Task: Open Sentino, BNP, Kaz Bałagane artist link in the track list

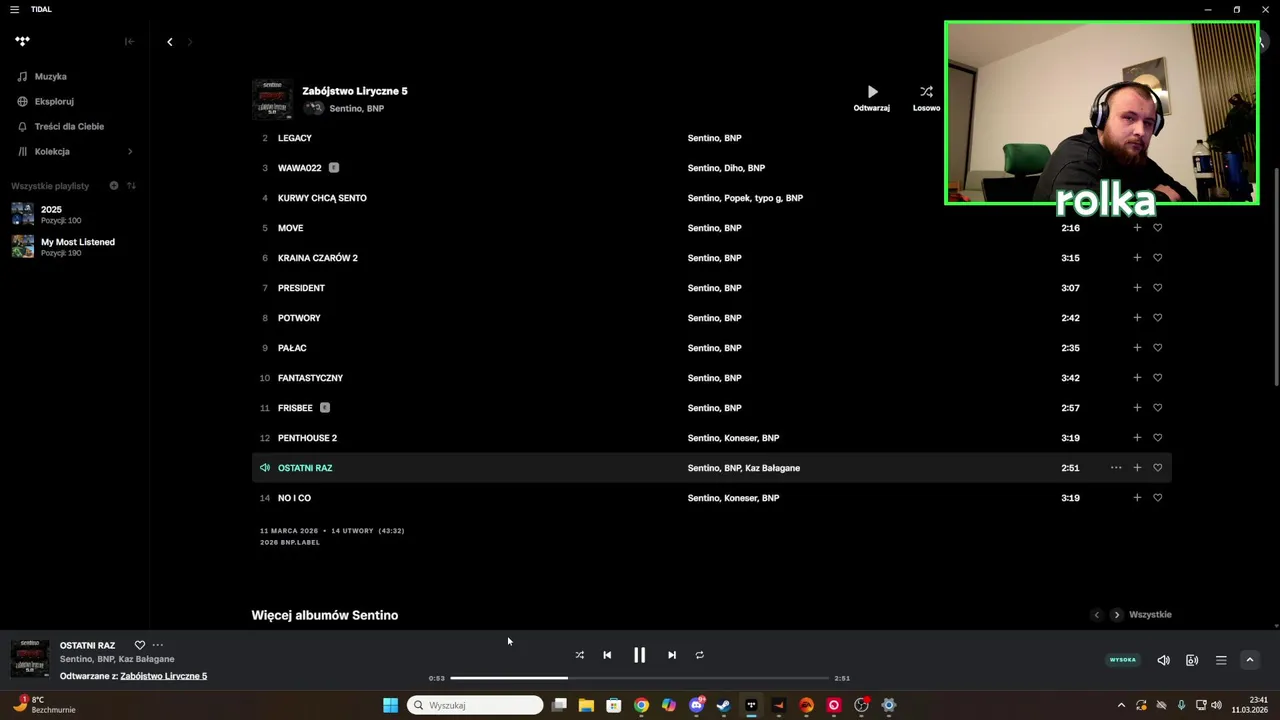Action: 744,468
